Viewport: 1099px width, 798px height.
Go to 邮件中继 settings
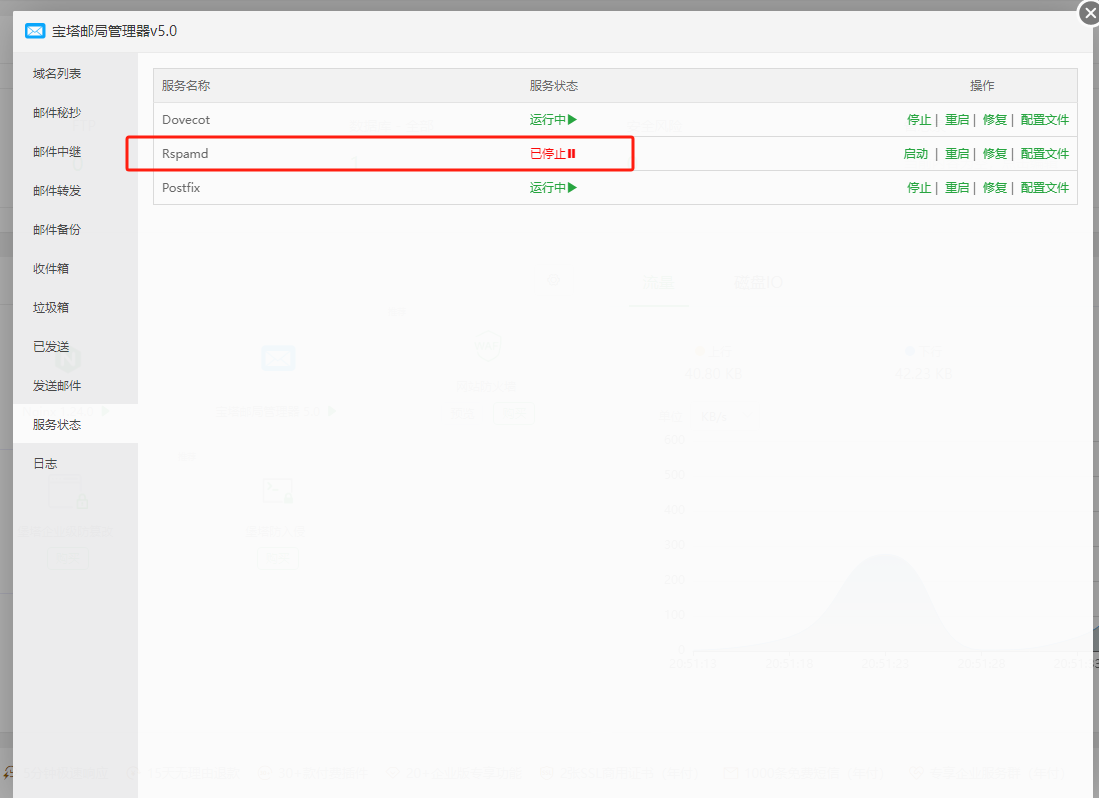point(57,151)
